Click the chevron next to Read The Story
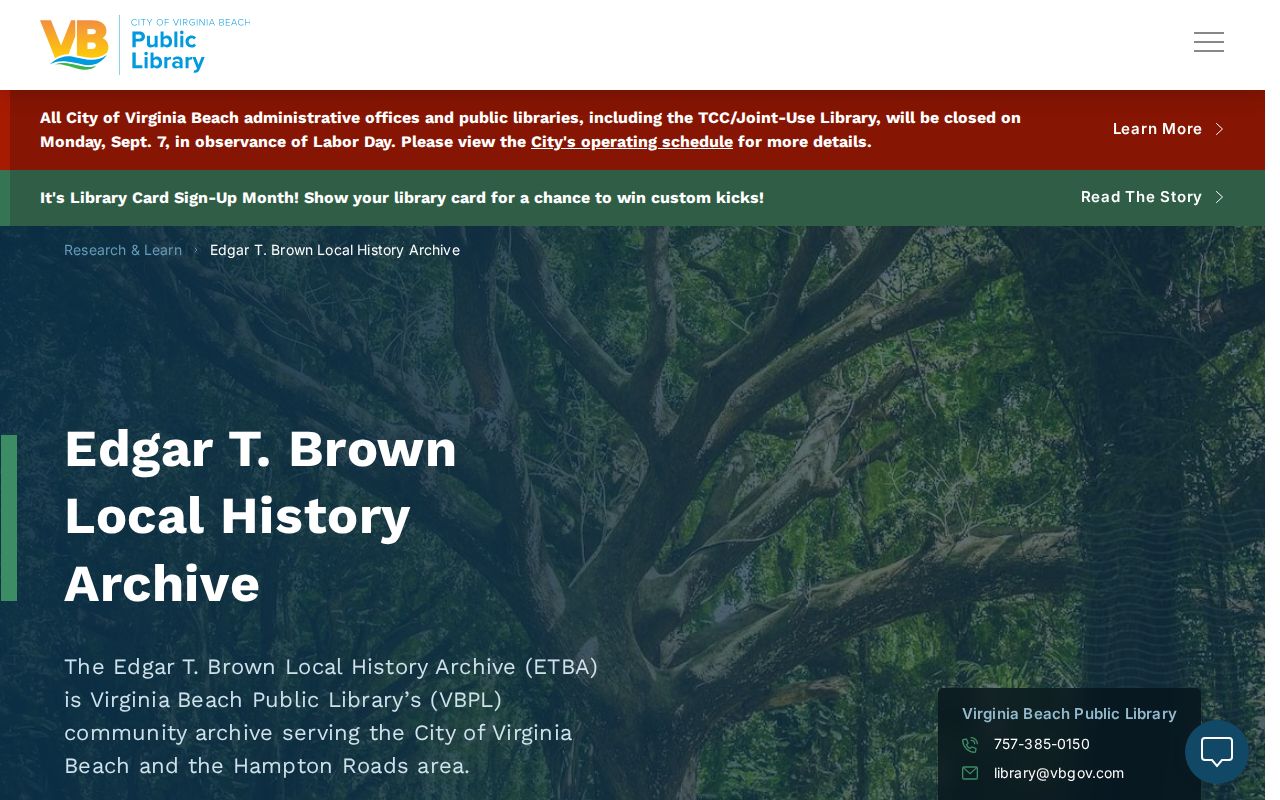This screenshot has width=1280, height=800. pyautogui.click(x=1219, y=197)
